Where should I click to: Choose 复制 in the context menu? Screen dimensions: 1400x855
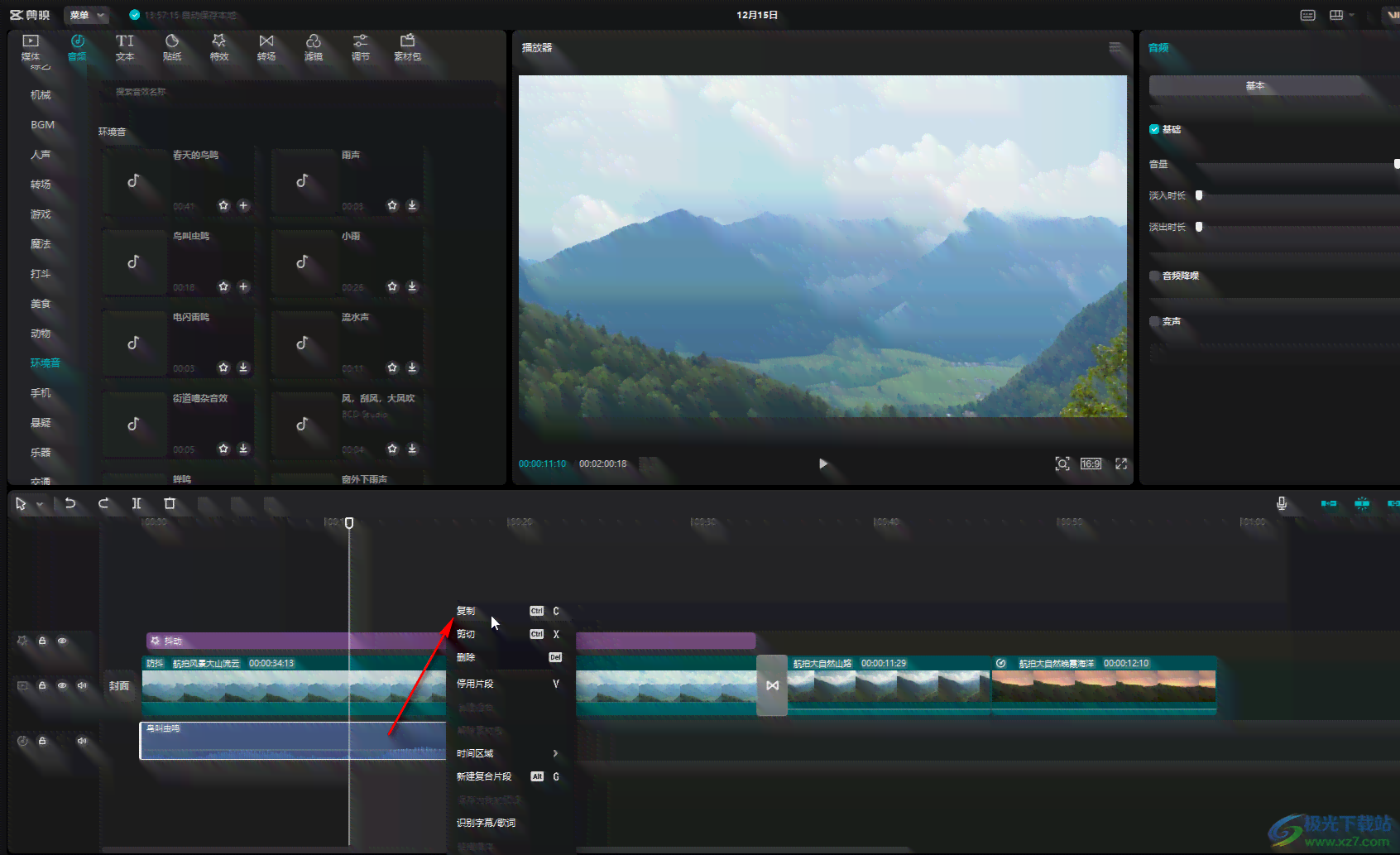pyautogui.click(x=510, y=611)
